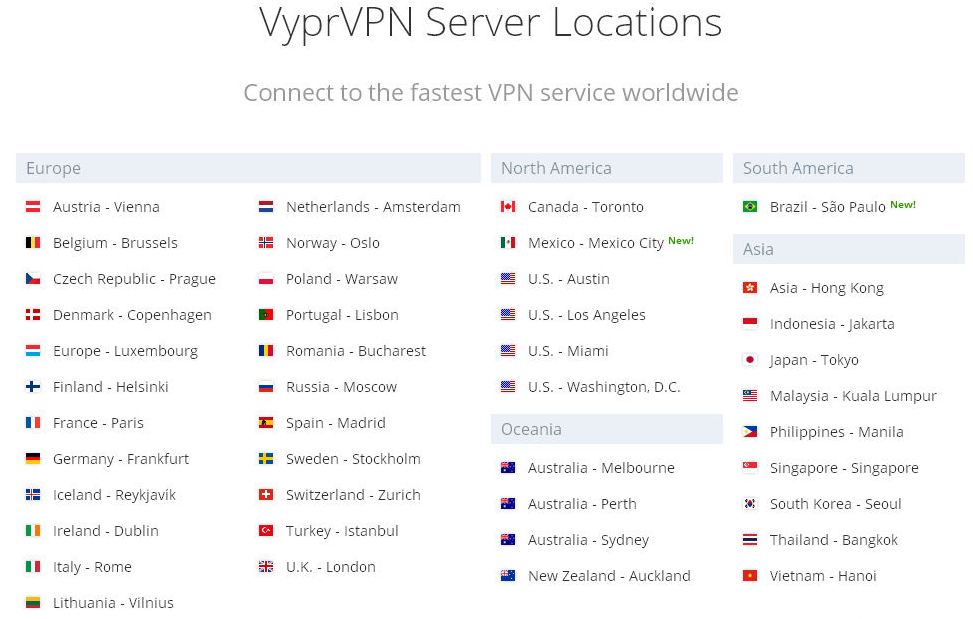Click the Philippines flag icon
Image resolution: width=973 pixels, height=619 pixels.
[750, 432]
